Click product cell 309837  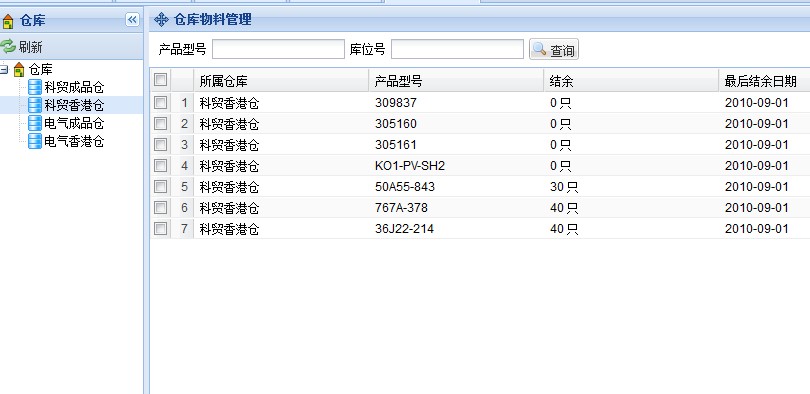click(396, 103)
